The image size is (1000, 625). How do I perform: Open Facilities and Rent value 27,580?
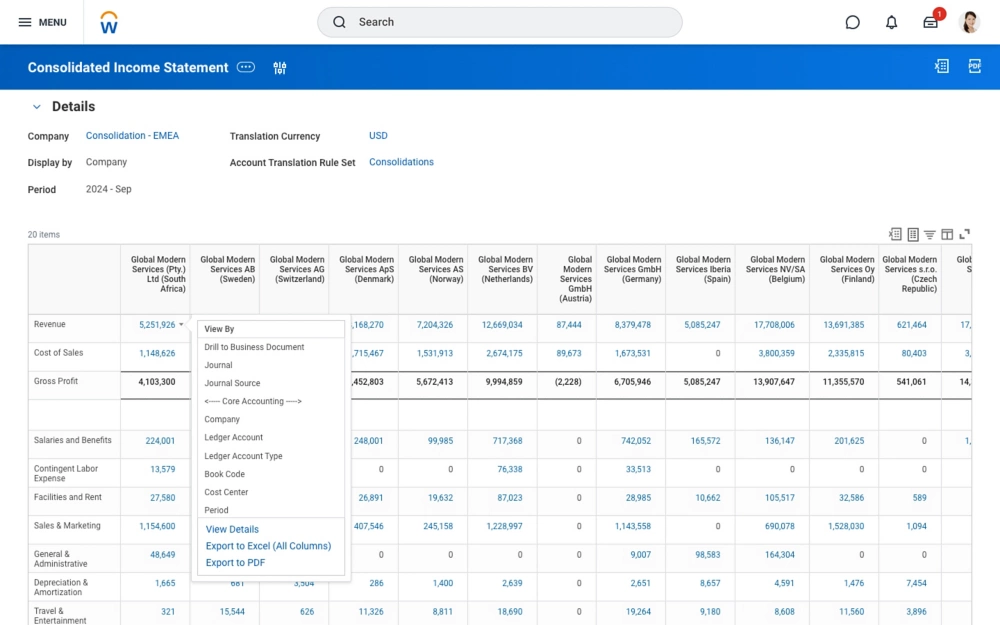[163, 497]
